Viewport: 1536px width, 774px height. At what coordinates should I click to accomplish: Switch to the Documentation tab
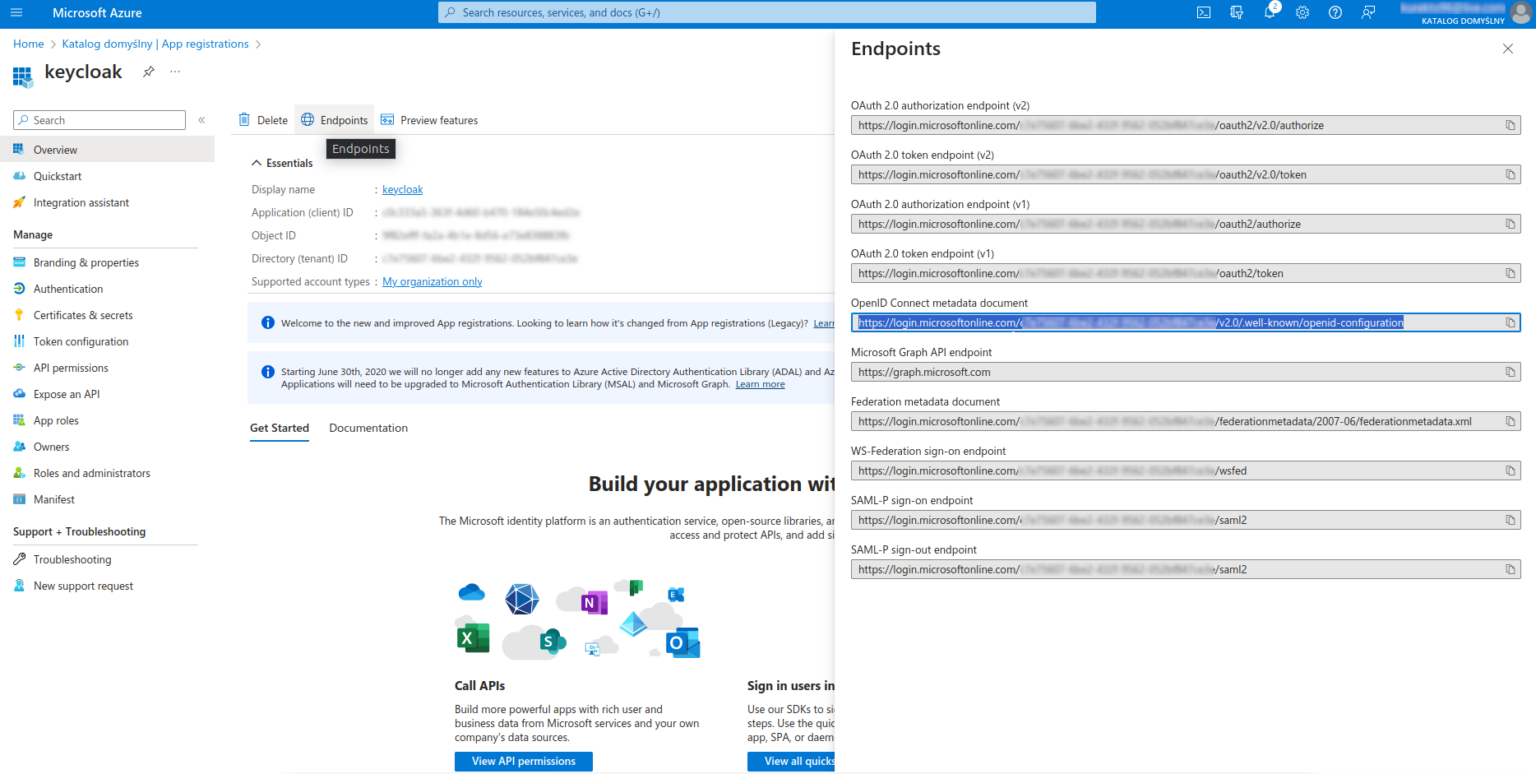tap(368, 427)
